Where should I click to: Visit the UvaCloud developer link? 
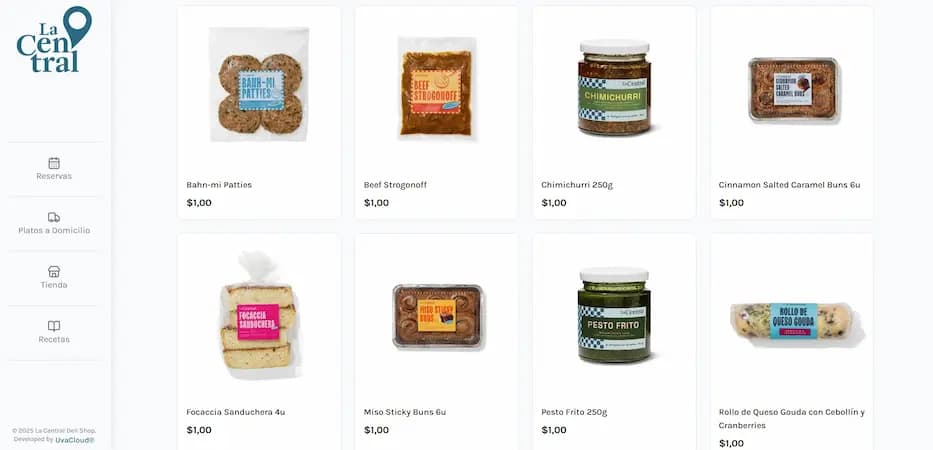[x=75, y=440]
